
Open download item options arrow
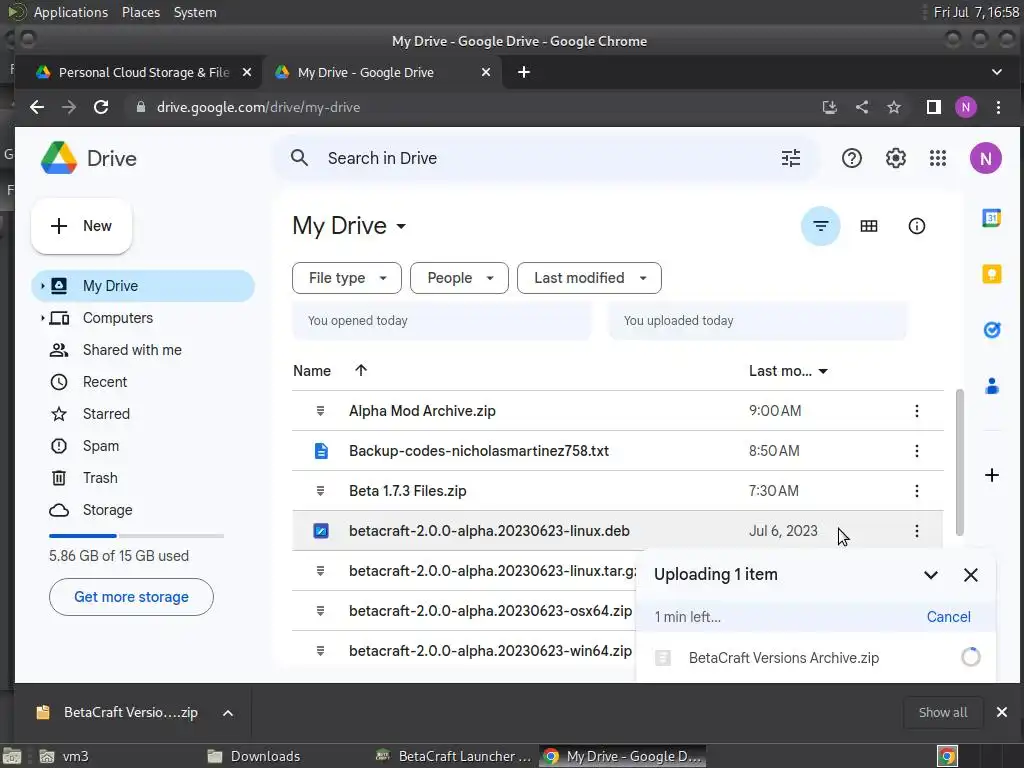(x=228, y=713)
